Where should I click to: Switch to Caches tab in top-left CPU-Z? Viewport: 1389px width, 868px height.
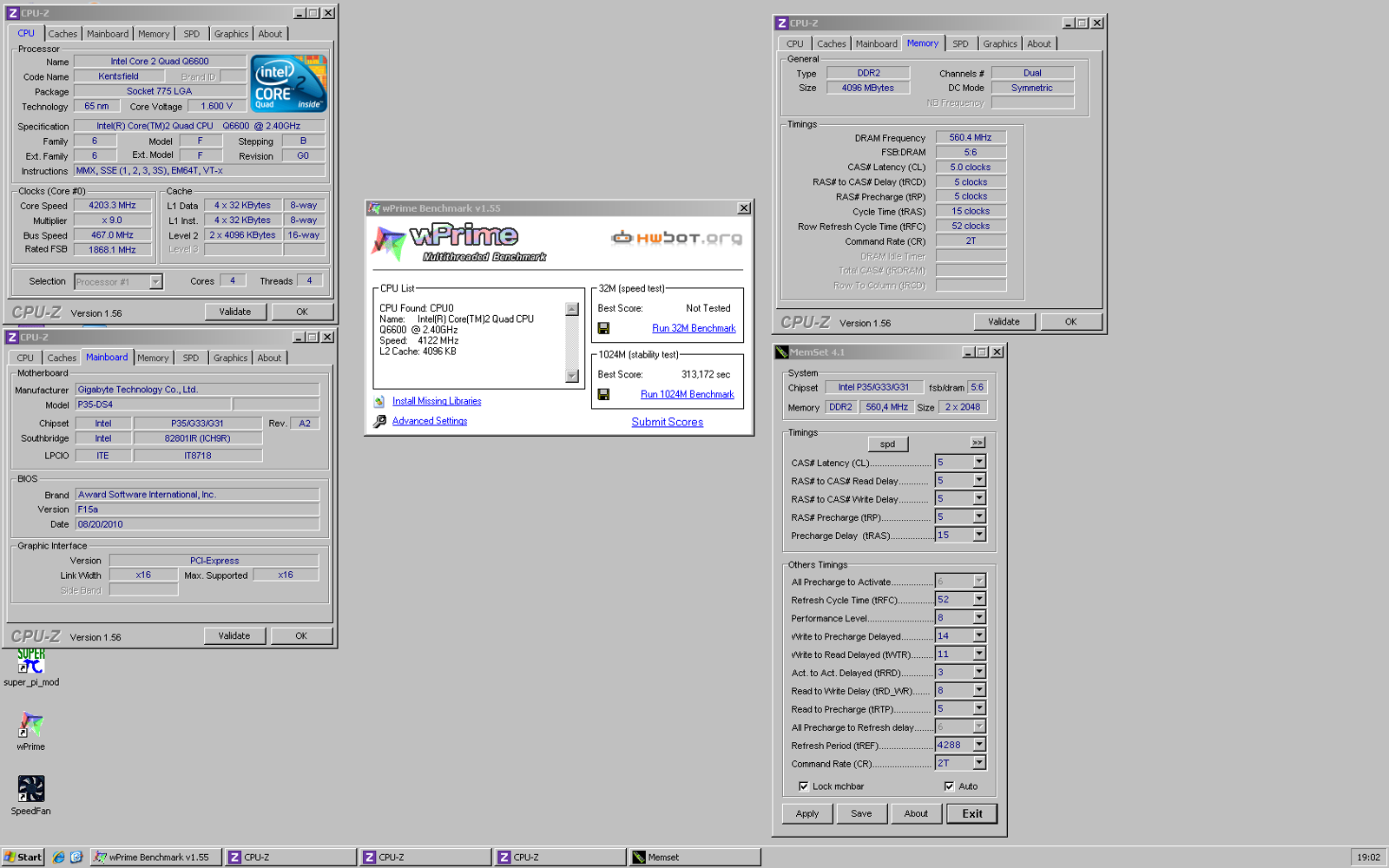click(x=63, y=34)
